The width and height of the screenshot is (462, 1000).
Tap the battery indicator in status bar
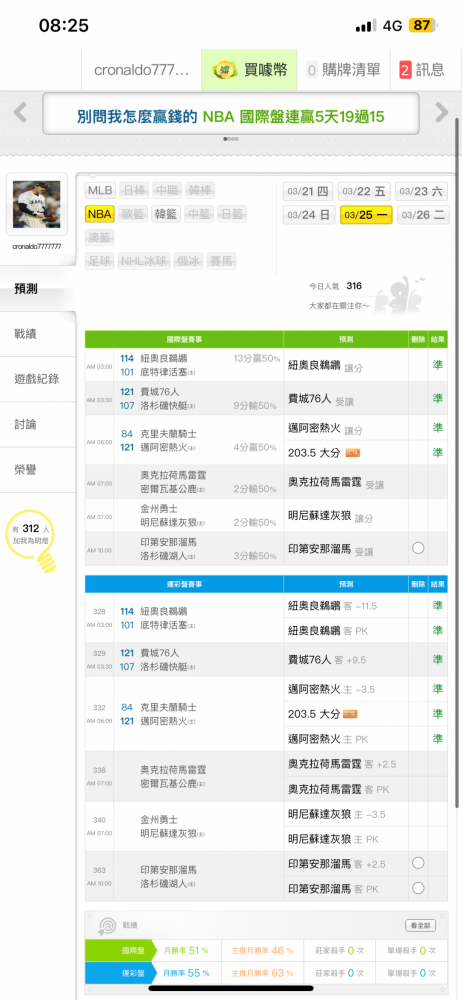(x=423, y=26)
